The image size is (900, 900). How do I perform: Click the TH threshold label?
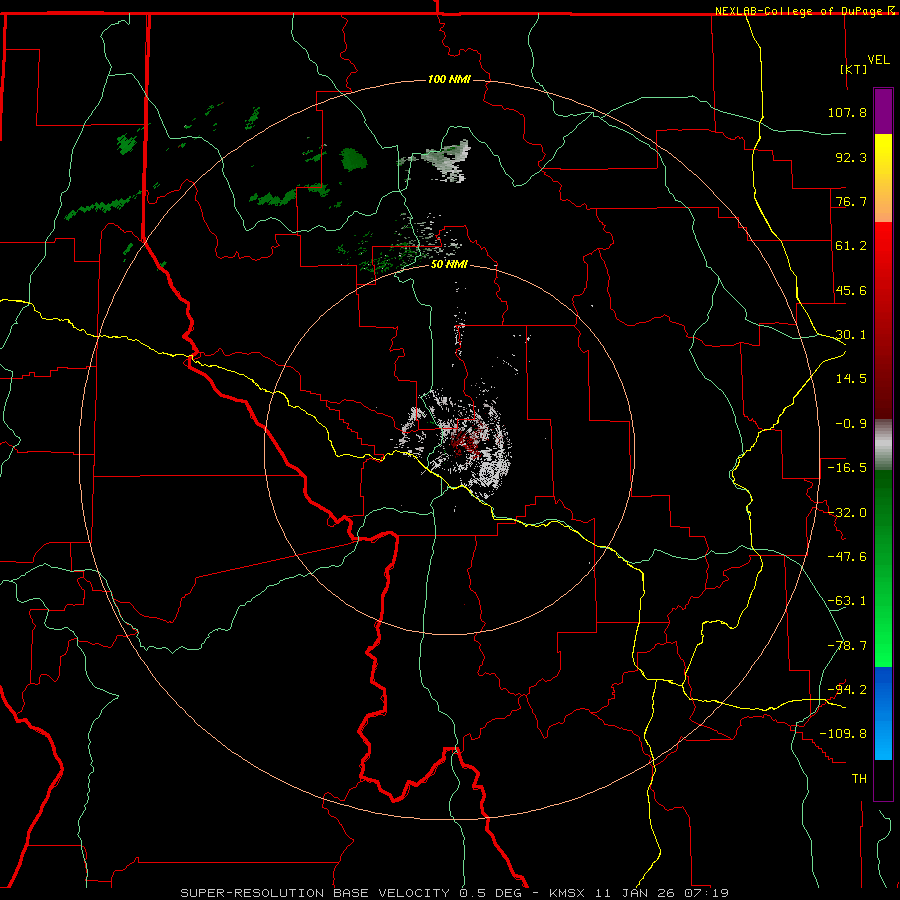pyautogui.click(x=859, y=779)
